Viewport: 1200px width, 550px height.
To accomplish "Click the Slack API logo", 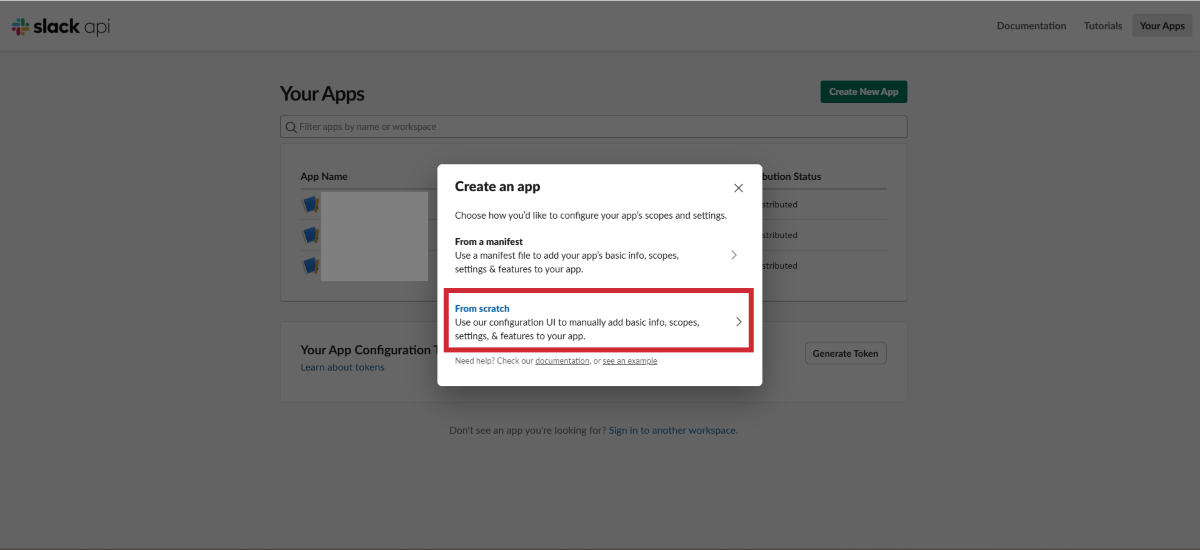I will 61,27.
